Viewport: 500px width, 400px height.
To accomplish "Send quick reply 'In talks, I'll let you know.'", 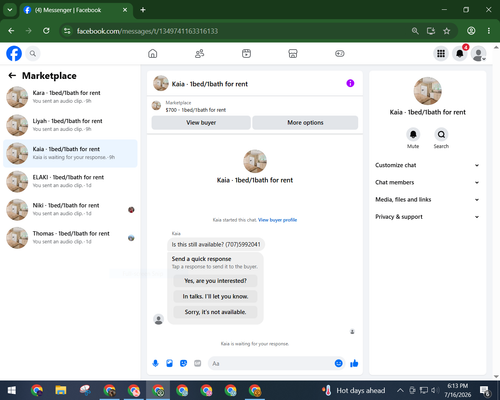I will click(x=215, y=296).
